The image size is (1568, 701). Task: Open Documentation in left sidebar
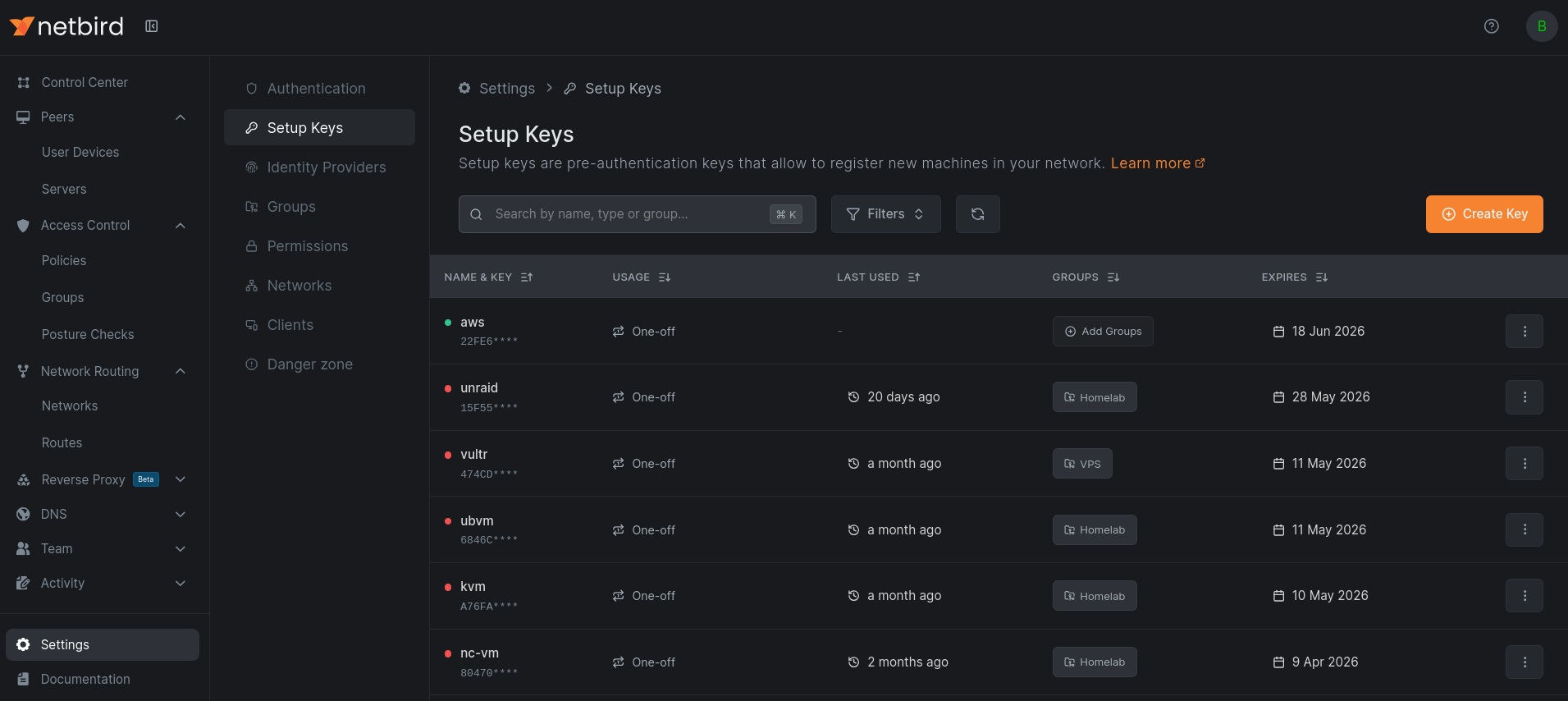103,679
